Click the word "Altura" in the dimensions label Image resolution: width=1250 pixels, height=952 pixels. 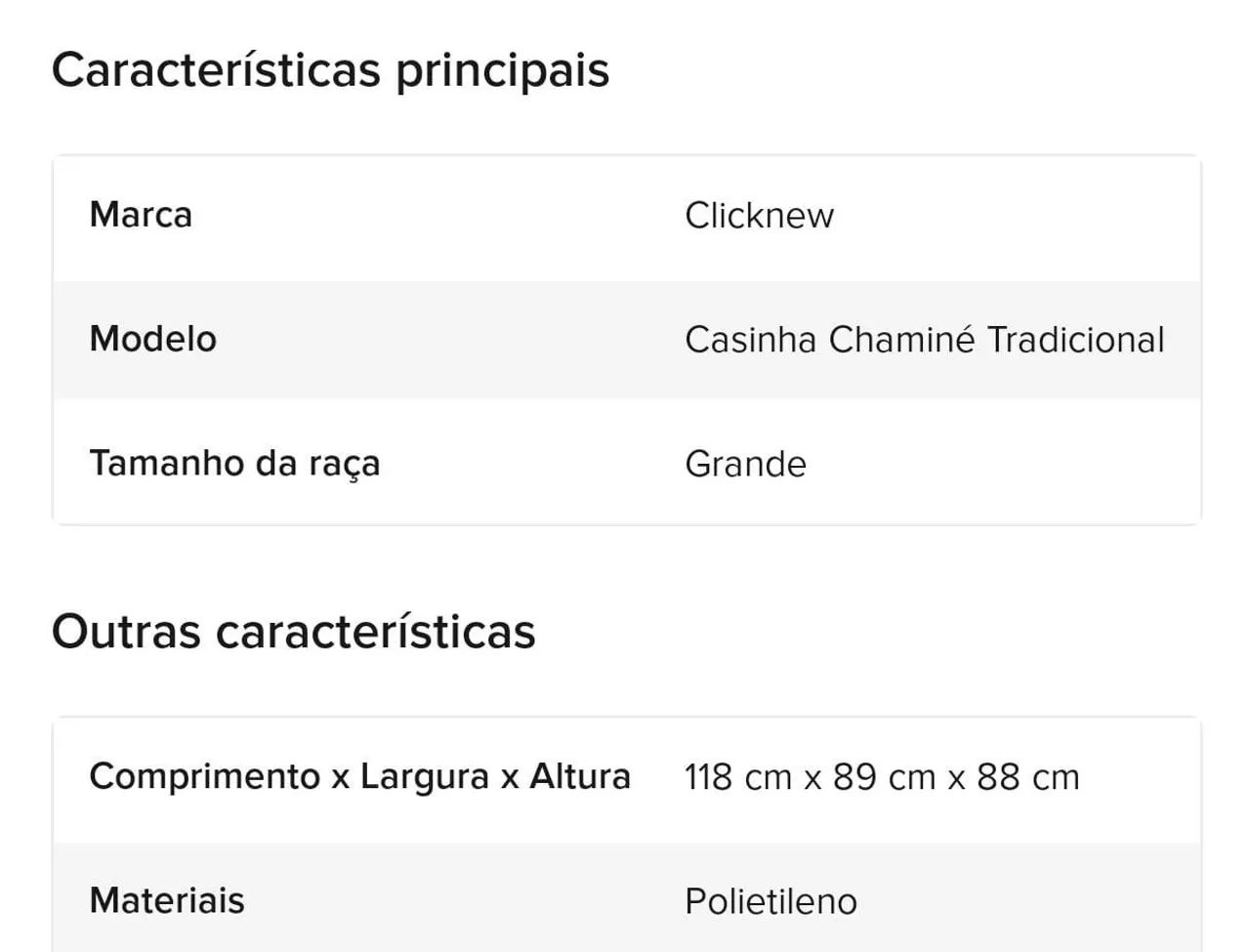(580, 777)
